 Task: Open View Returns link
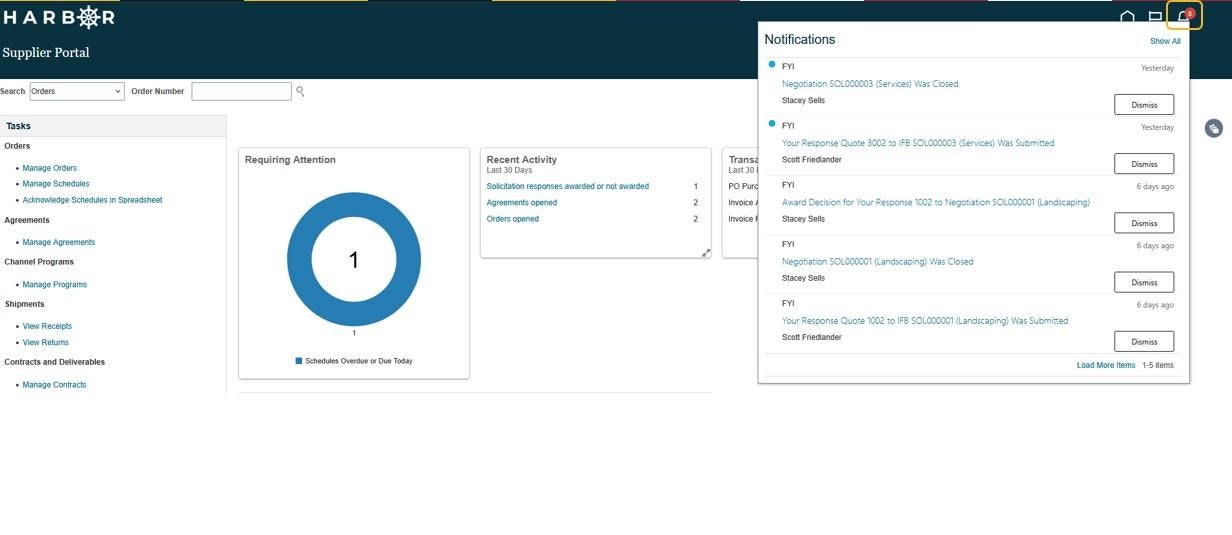point(46,342)
